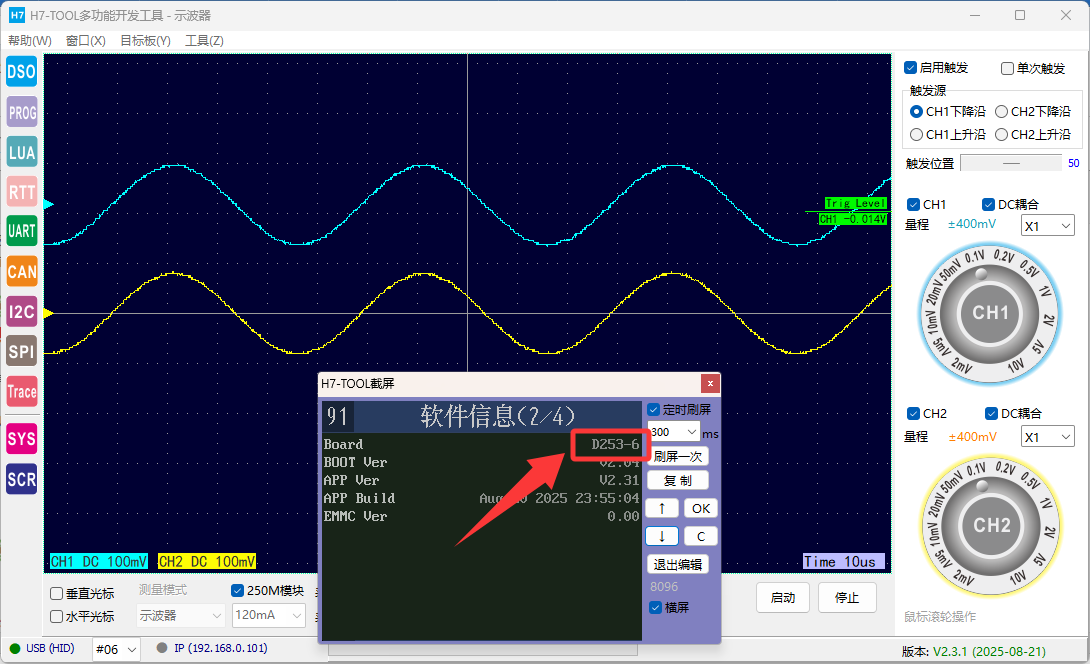This screenshot has height=664, width=1090.
Task: Select CH2上升沿 trigger source
Action: point(1002,134)
